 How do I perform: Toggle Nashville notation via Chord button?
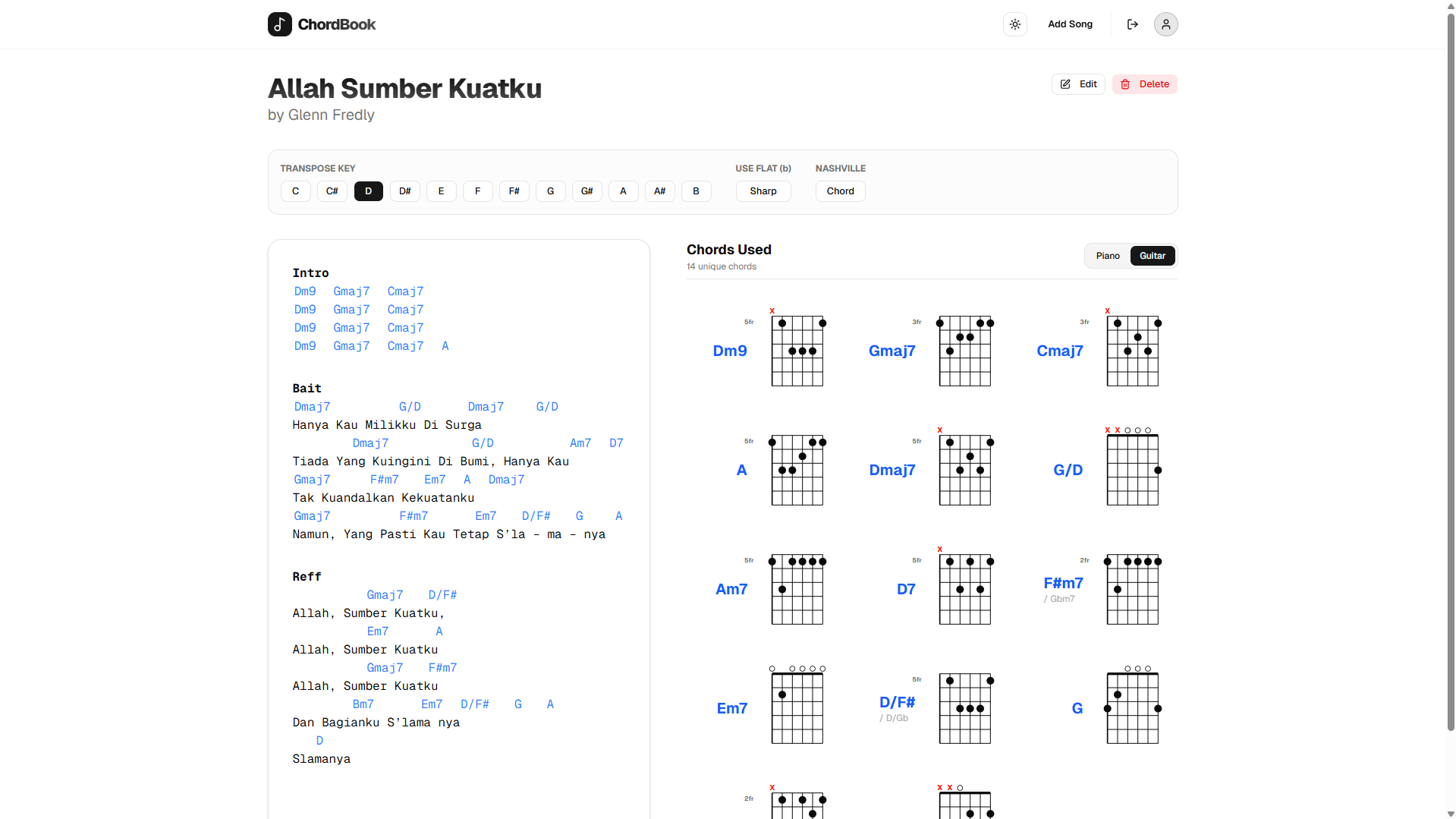(x=841, y=191)
